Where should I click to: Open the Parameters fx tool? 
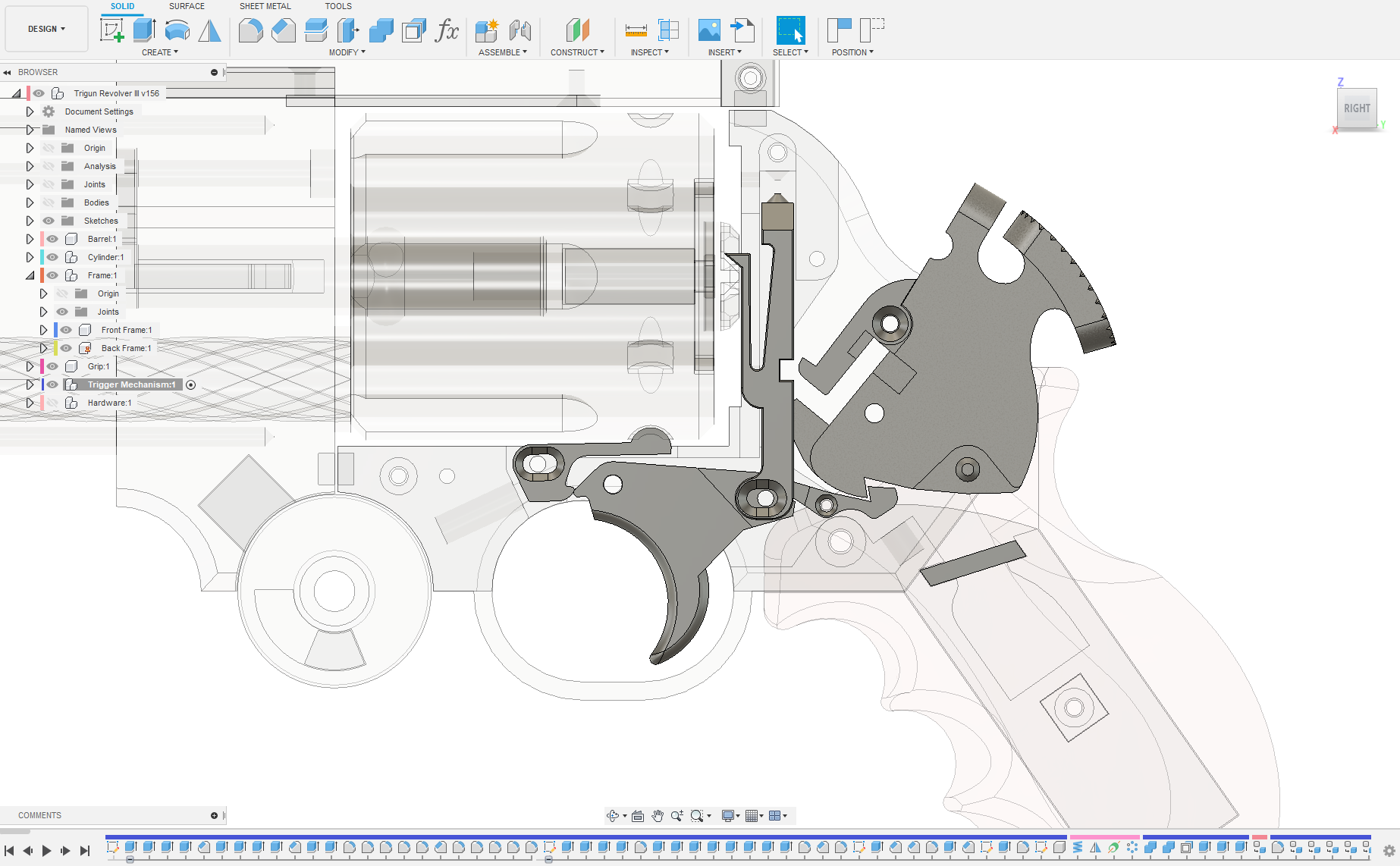(447, 30)
